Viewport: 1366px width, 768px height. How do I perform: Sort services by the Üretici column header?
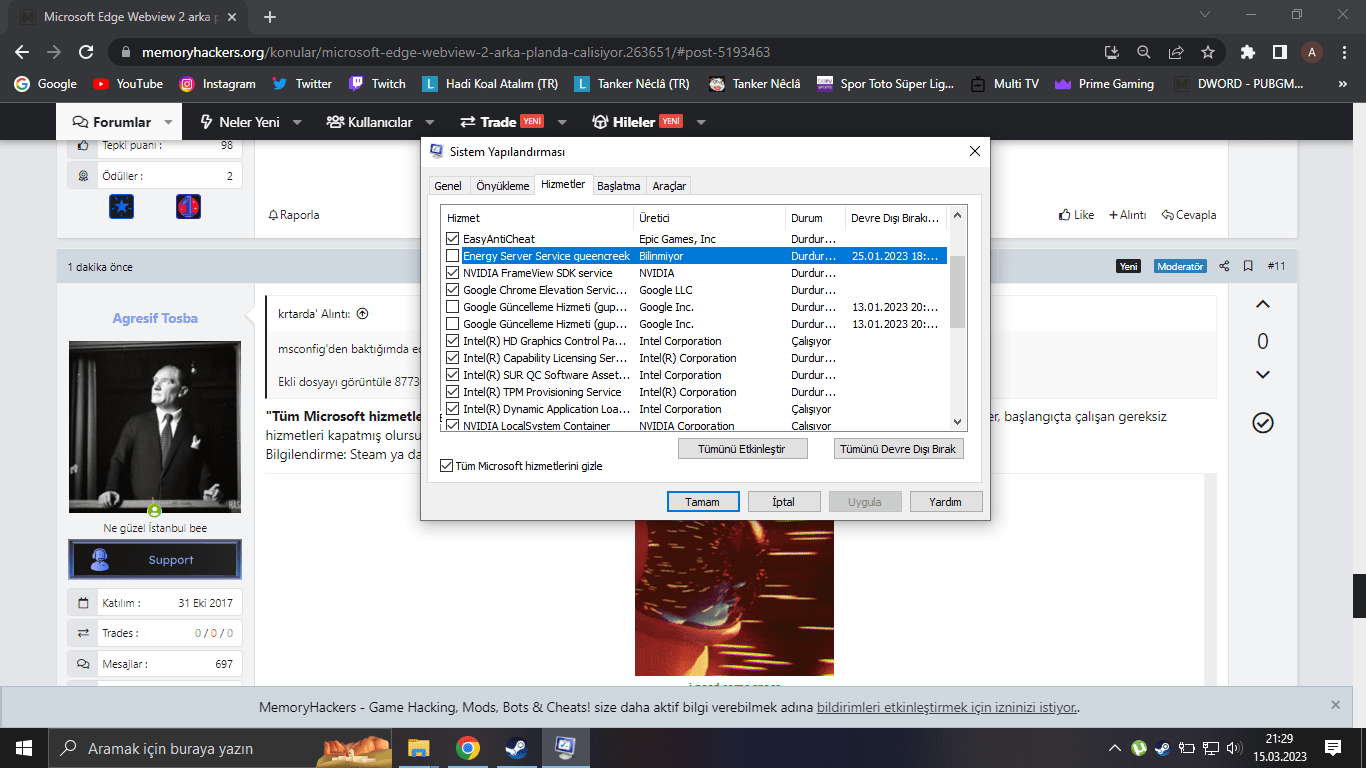point(710,218)
